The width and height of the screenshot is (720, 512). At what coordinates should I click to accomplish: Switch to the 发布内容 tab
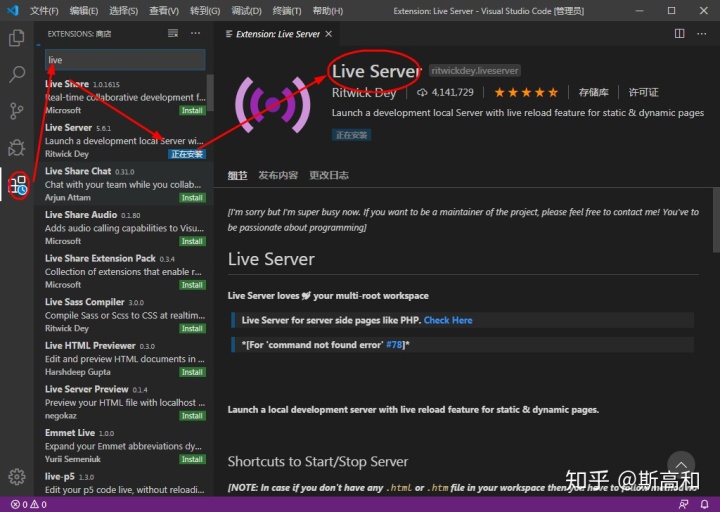pos(278,175)
